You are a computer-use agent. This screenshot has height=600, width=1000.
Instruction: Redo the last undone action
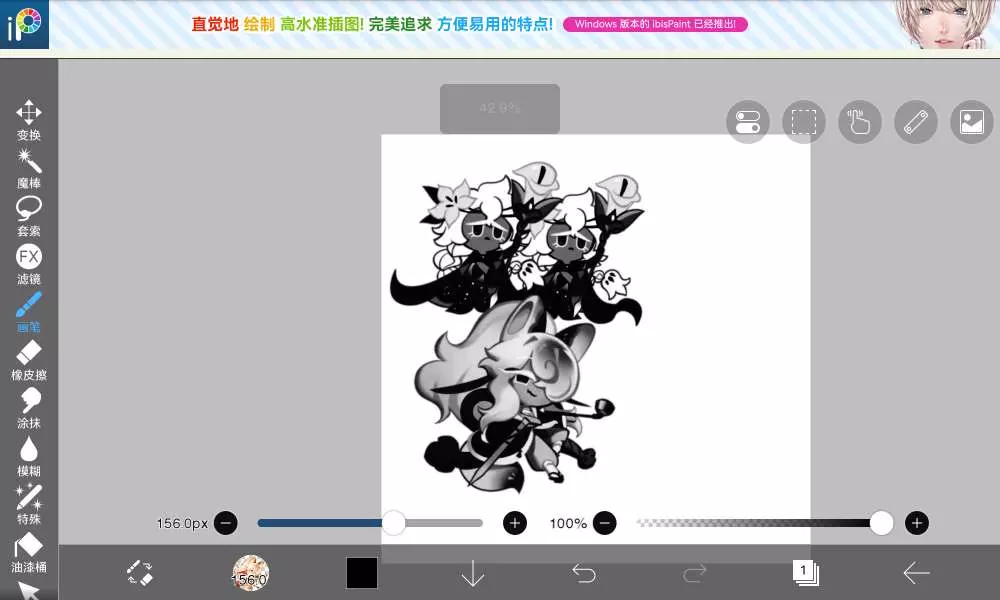click(694, 573)
